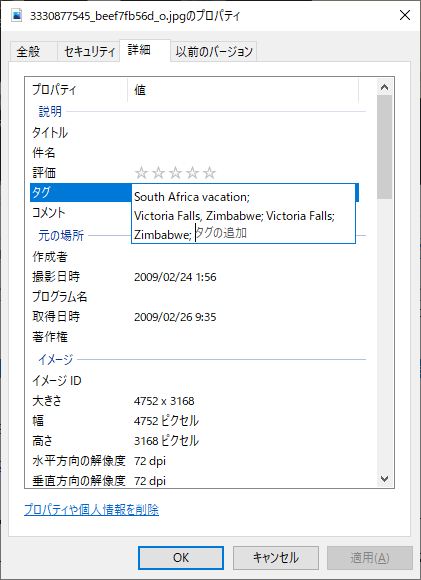The width and height of the screenshot is (421, 580).
Task: Confirm with the OK button
Action: (181, 558)
